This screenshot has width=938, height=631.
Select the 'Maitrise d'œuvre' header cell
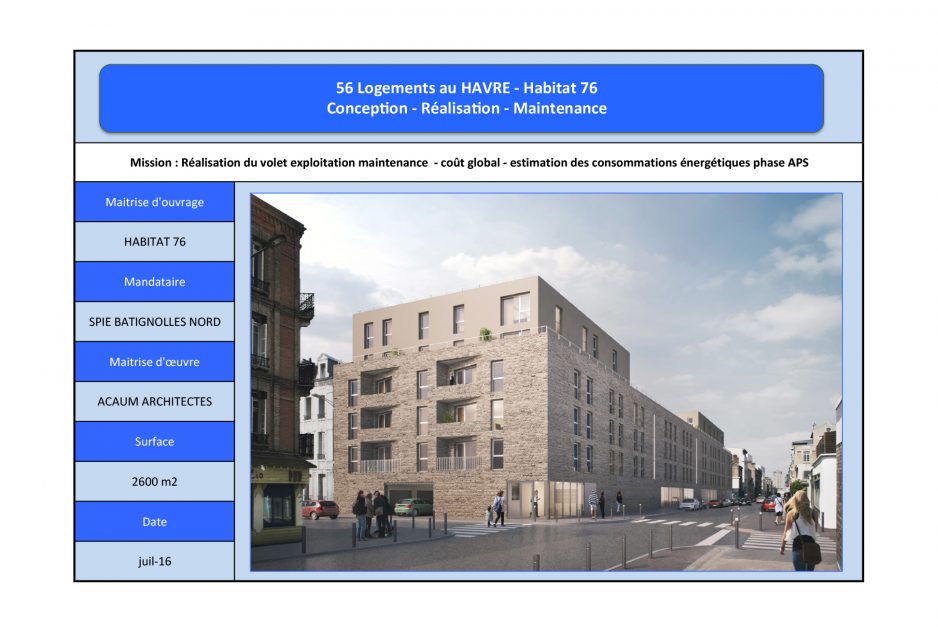[153, 361]
